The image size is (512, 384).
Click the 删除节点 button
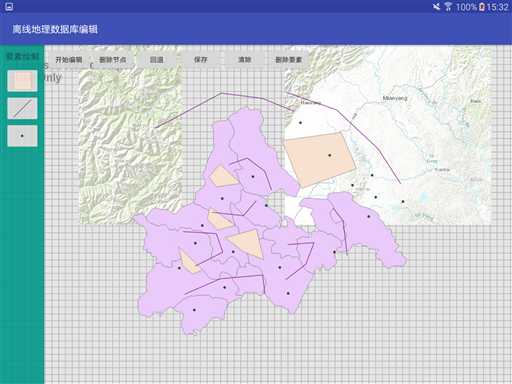[x=113, y=60]
